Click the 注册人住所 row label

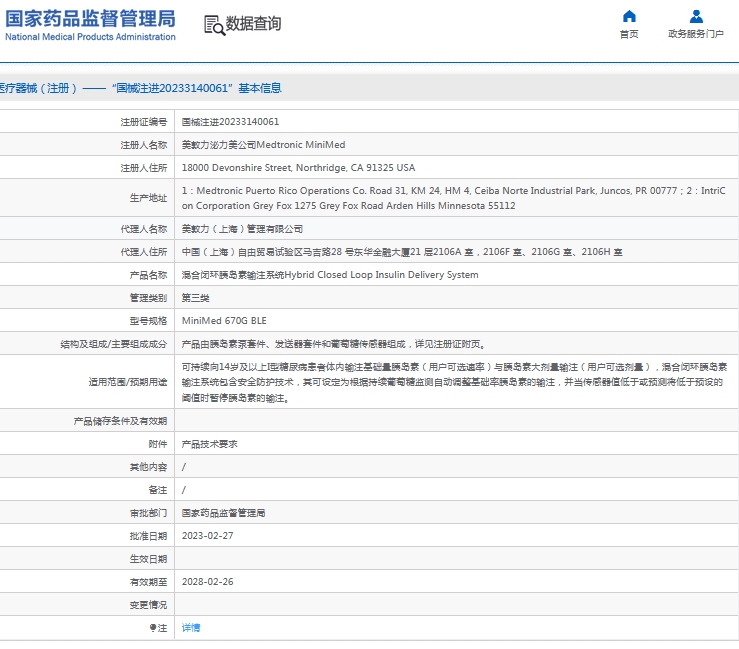[x=144, y=168]
